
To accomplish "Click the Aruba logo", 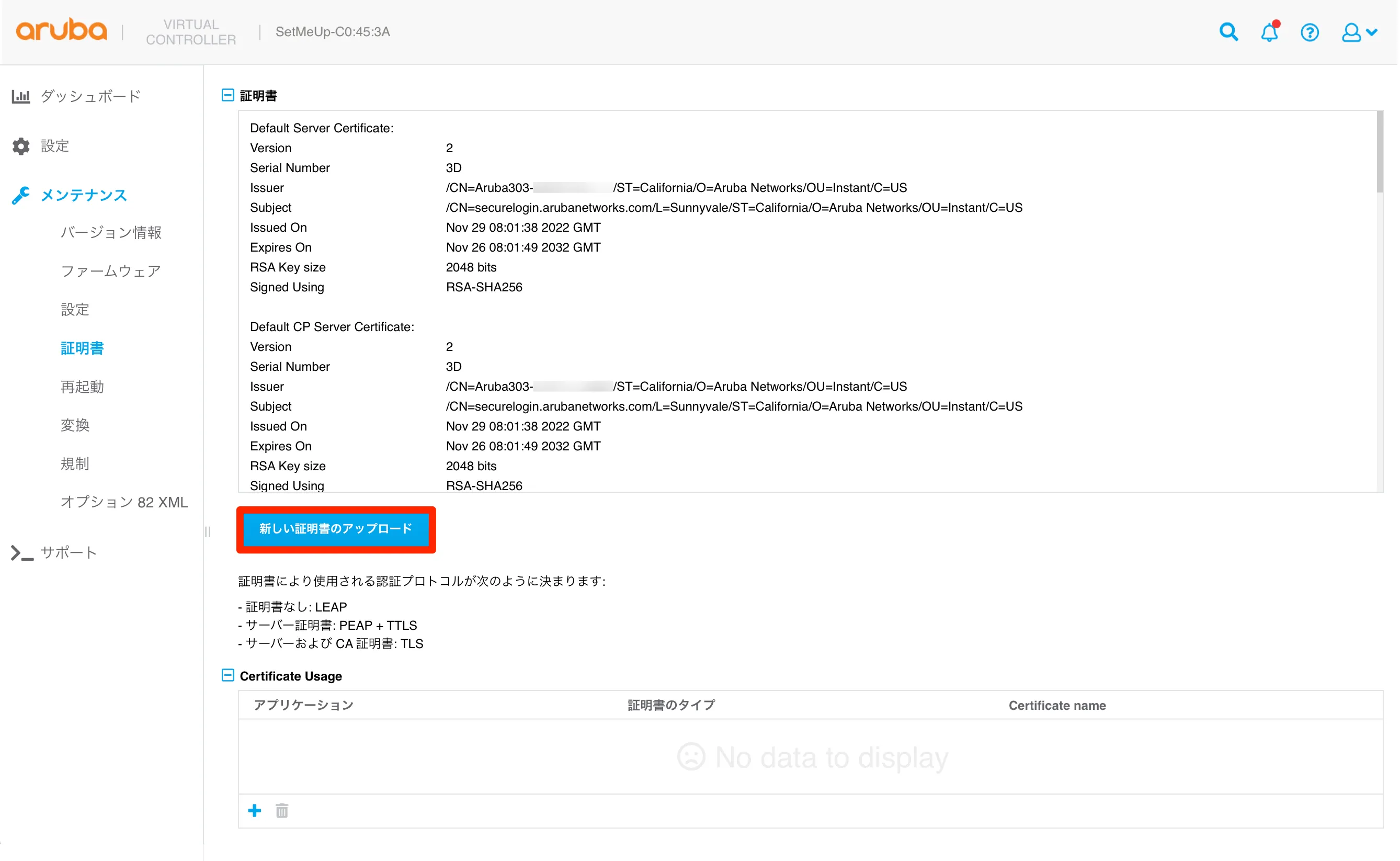I will [x=62, y=30].
